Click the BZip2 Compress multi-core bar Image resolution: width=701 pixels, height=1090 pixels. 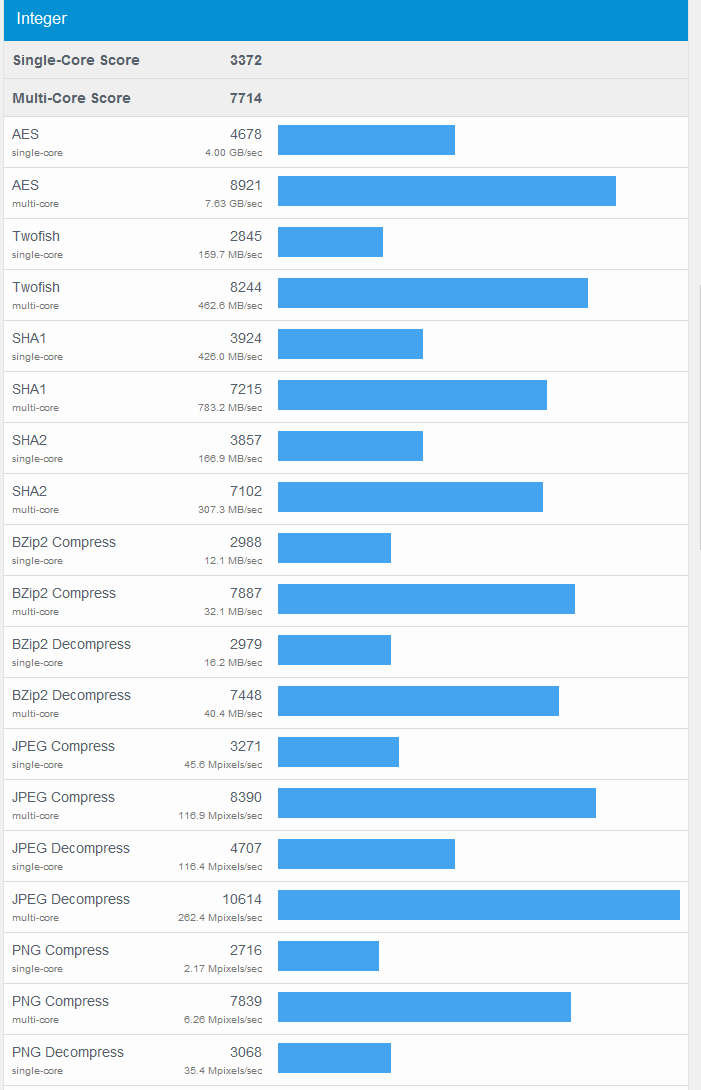pos(426,599)
